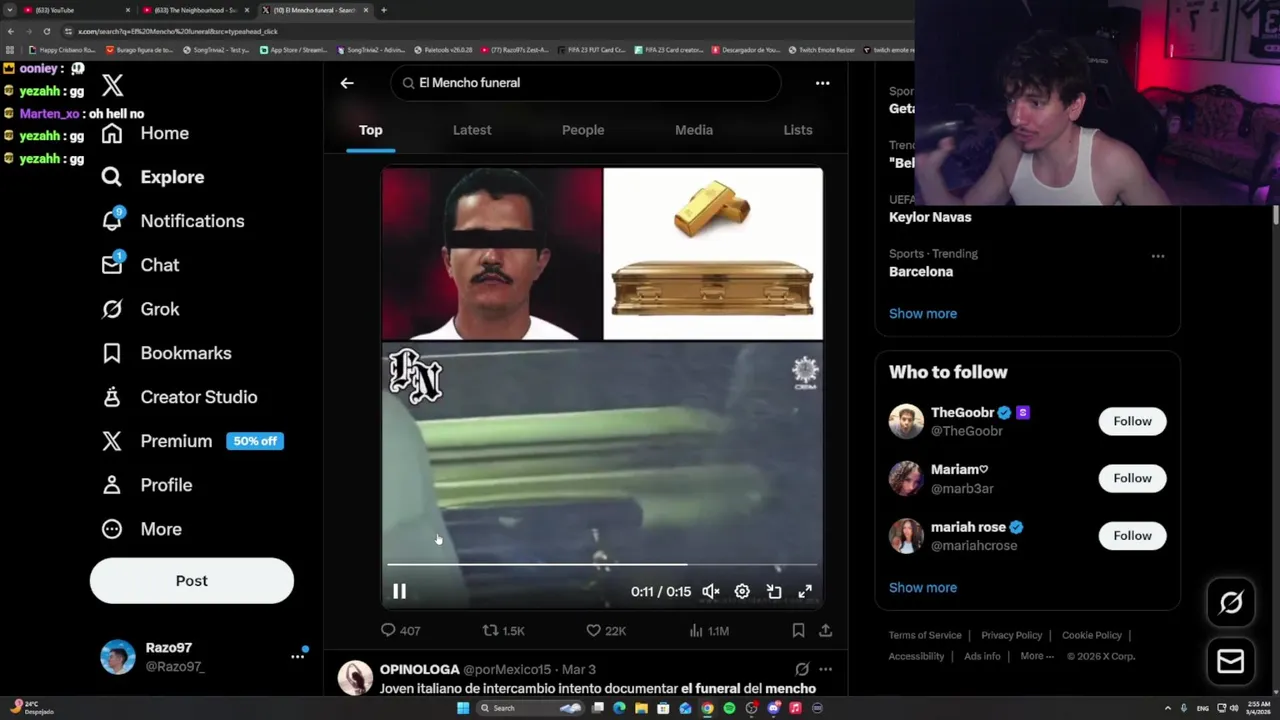Image resolution: width=1280 pixels, height=720 pixels.
Task: Follow Mariam
Action: [1132, 478]
